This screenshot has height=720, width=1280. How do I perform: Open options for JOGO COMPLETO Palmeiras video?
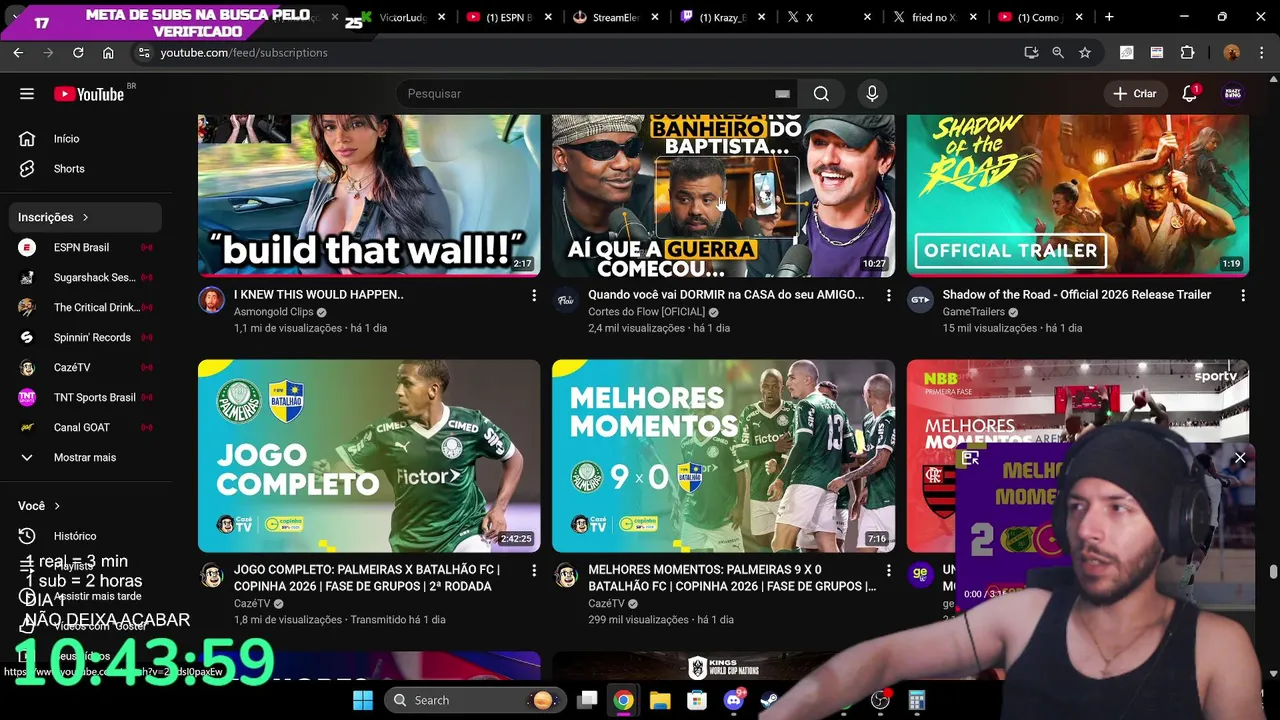(534, 571)
